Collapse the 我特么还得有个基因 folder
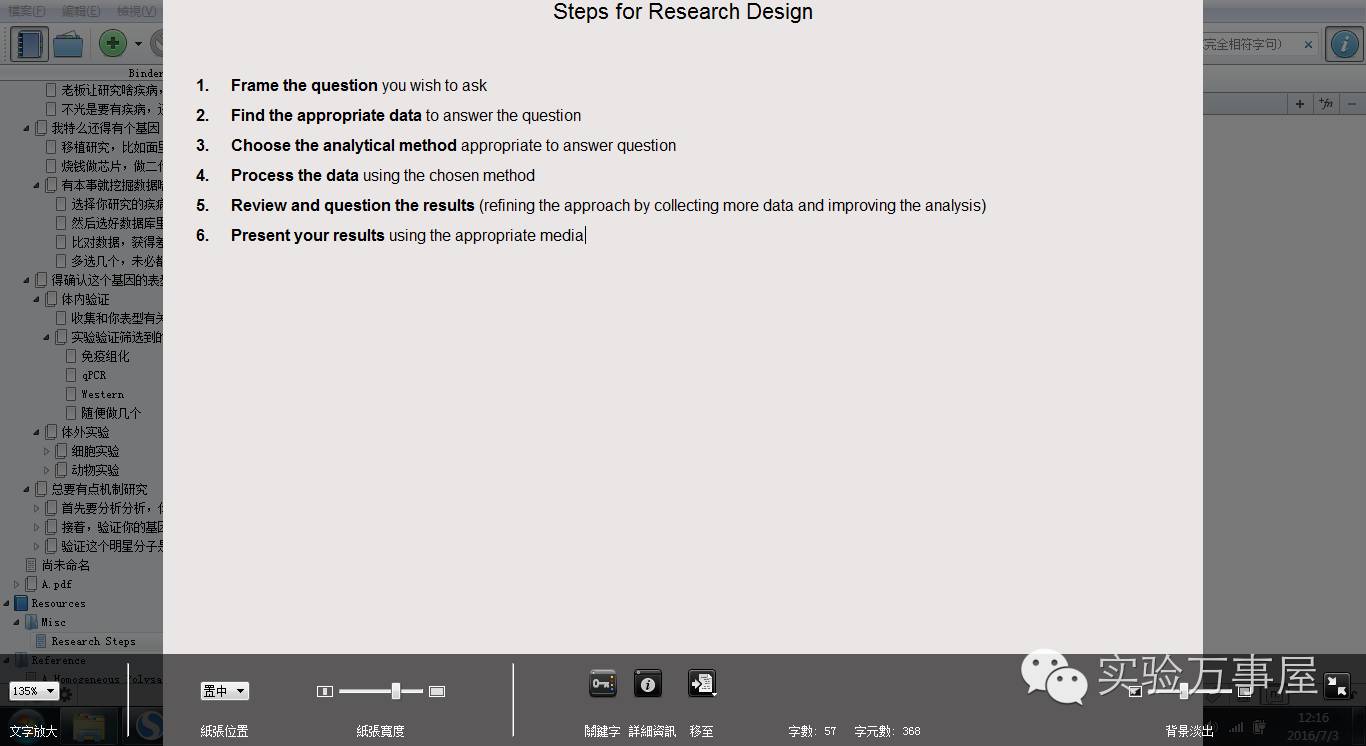This screenshot has width=1366, height=746. click(27, 128)
